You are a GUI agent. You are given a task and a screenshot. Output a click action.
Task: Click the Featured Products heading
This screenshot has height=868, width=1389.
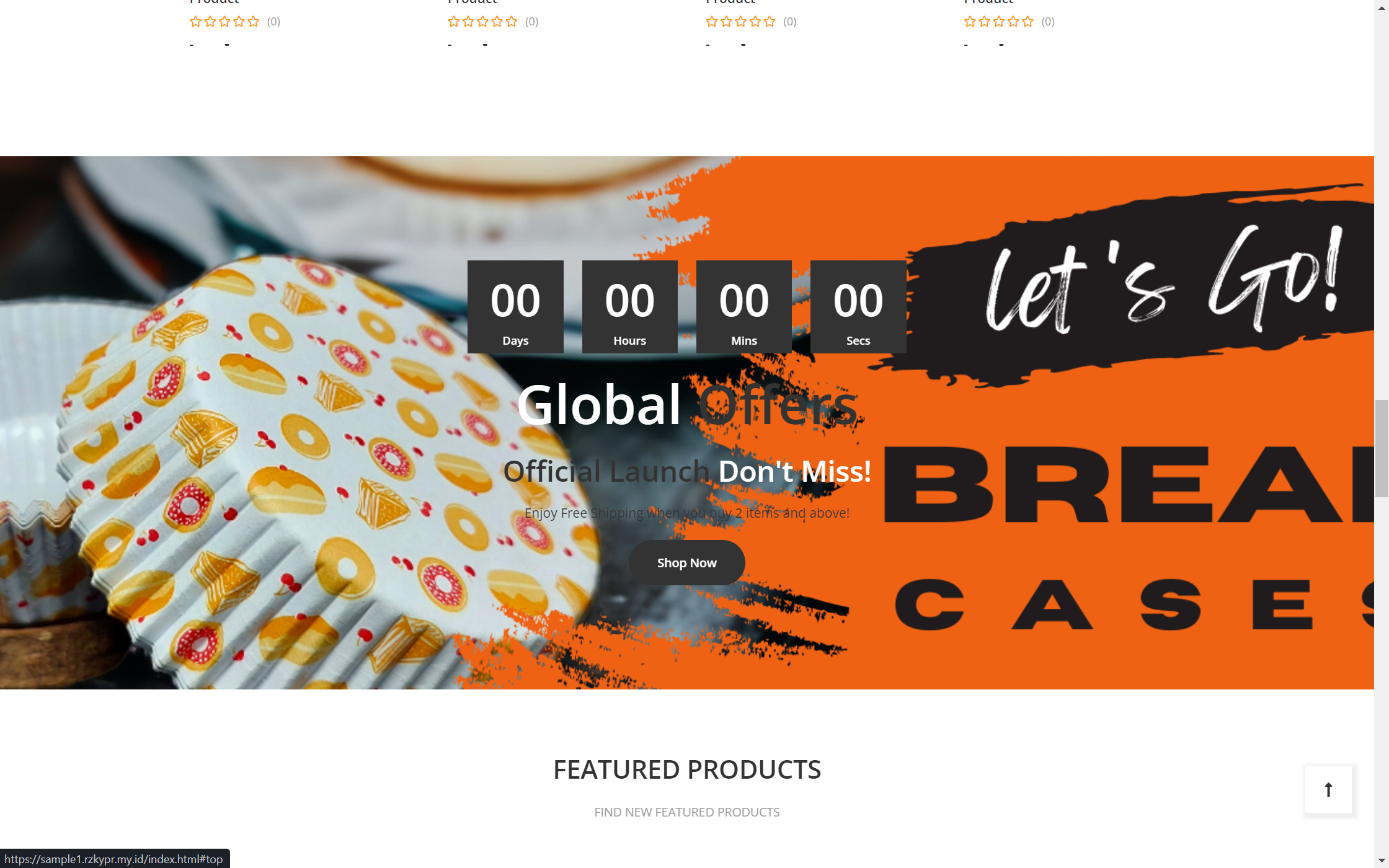[x=687, y=769]
